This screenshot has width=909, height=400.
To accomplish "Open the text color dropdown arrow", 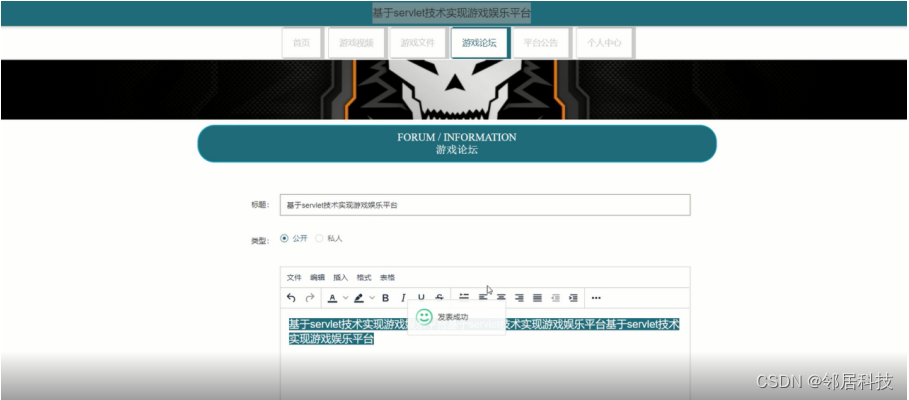I will coord(346,298).
